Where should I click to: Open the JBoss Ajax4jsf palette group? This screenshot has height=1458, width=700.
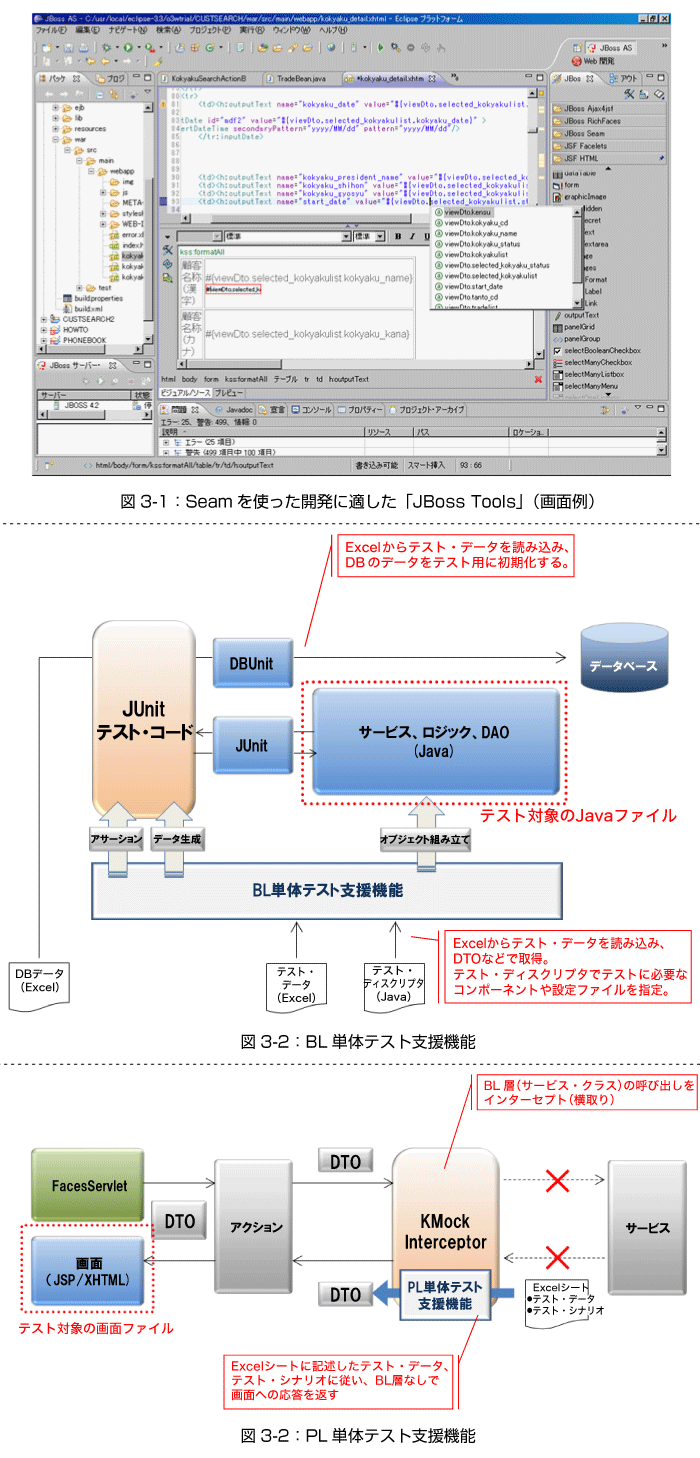pos(608,107)
